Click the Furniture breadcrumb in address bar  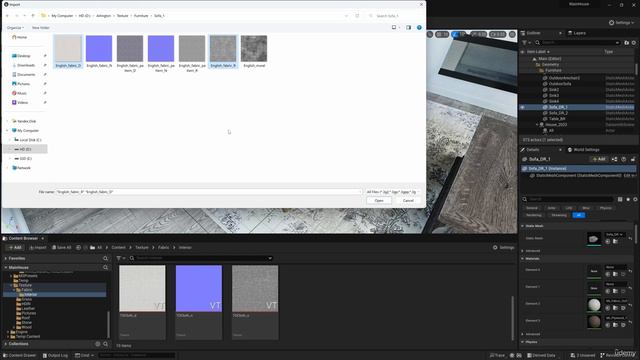point(141,16)
